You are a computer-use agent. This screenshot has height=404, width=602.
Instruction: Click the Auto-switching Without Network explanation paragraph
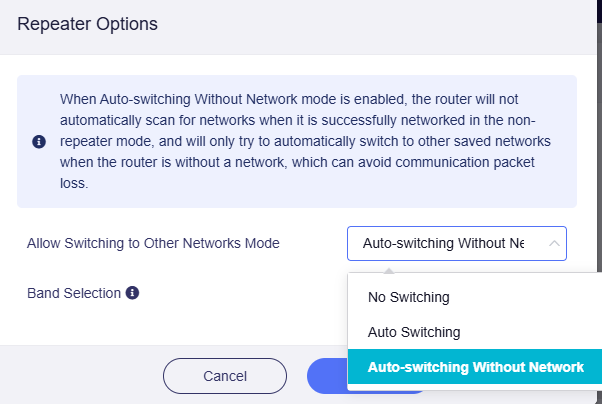click(305, 141)
